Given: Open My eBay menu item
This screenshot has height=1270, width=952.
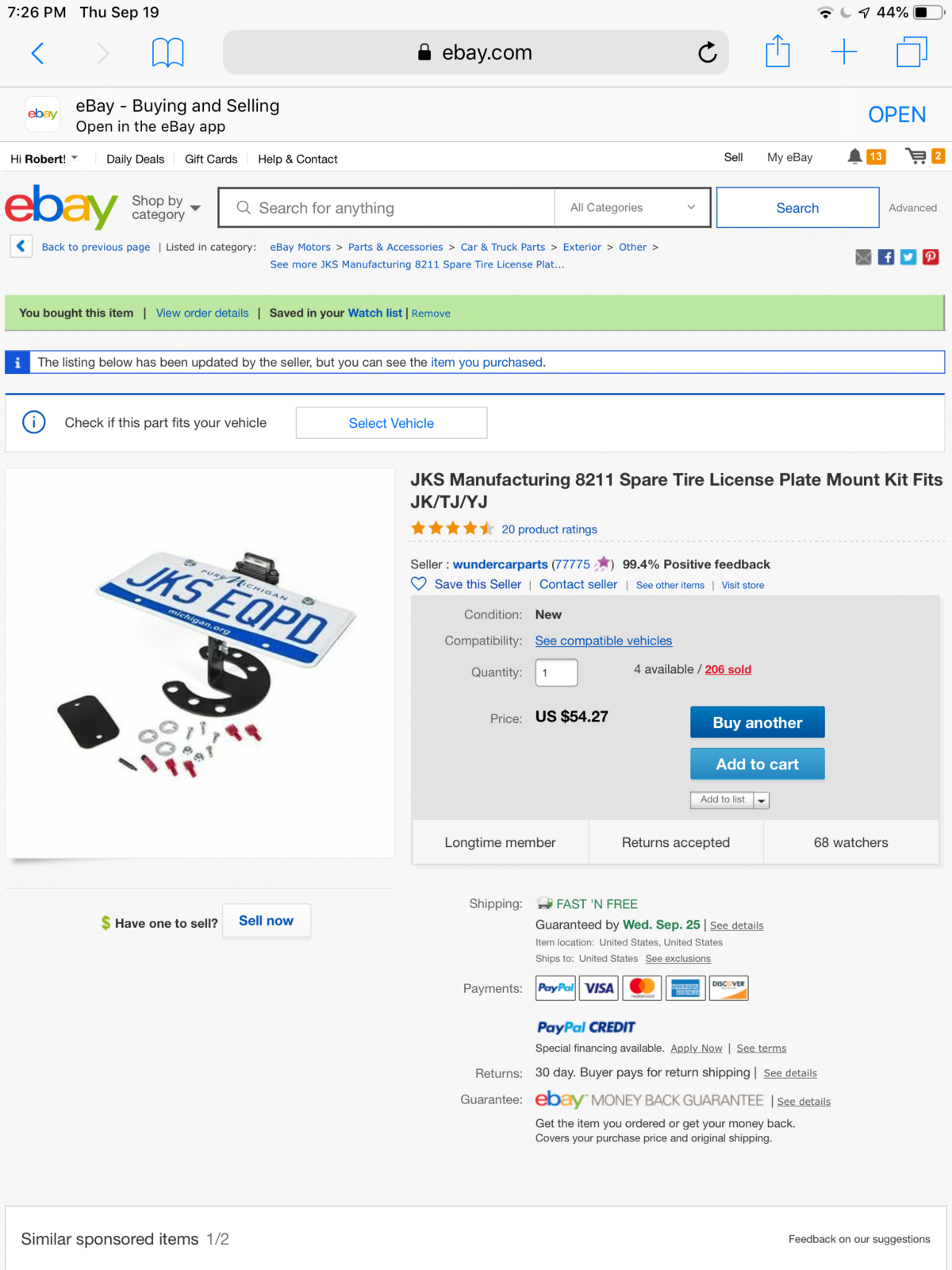Looking at the screenshot, I should click(790, 157).
